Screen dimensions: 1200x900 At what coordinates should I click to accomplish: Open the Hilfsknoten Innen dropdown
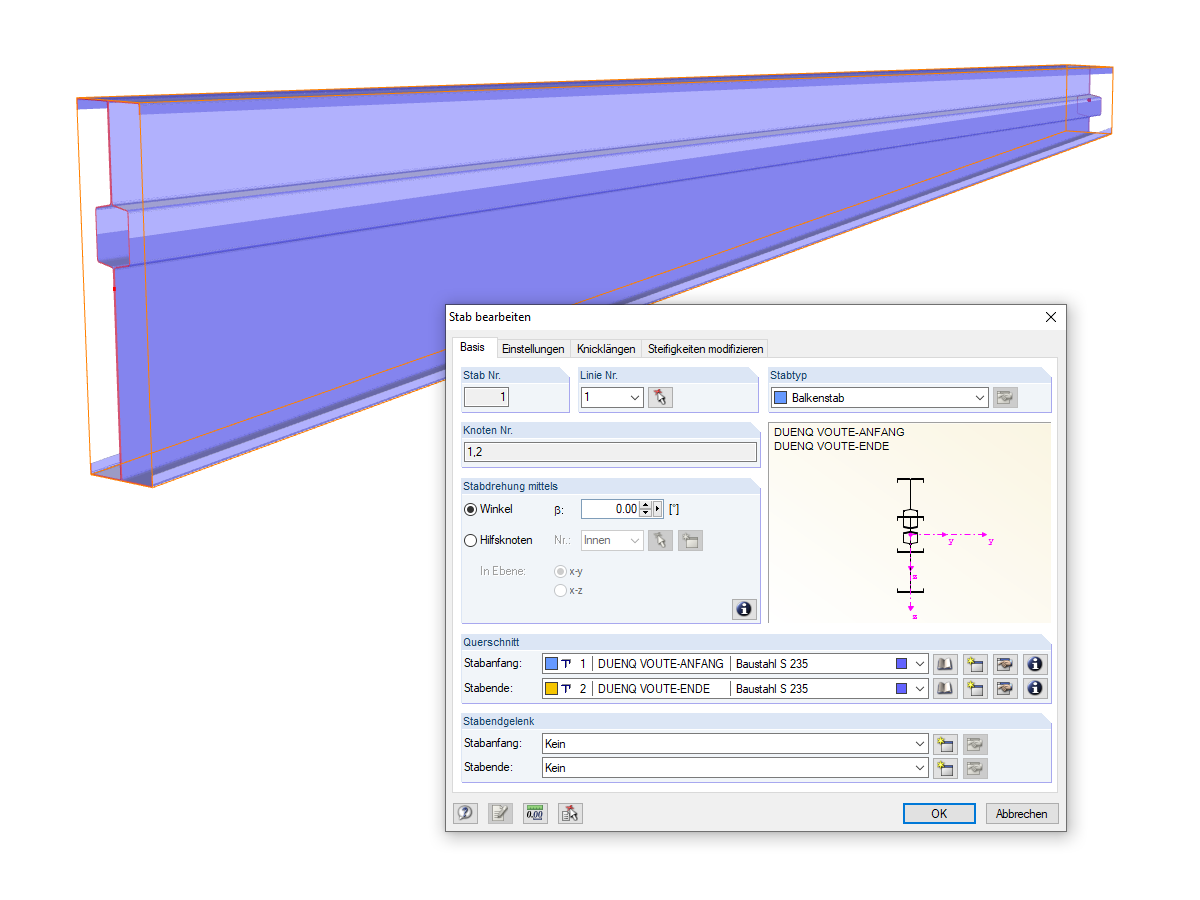pos(635,540)
